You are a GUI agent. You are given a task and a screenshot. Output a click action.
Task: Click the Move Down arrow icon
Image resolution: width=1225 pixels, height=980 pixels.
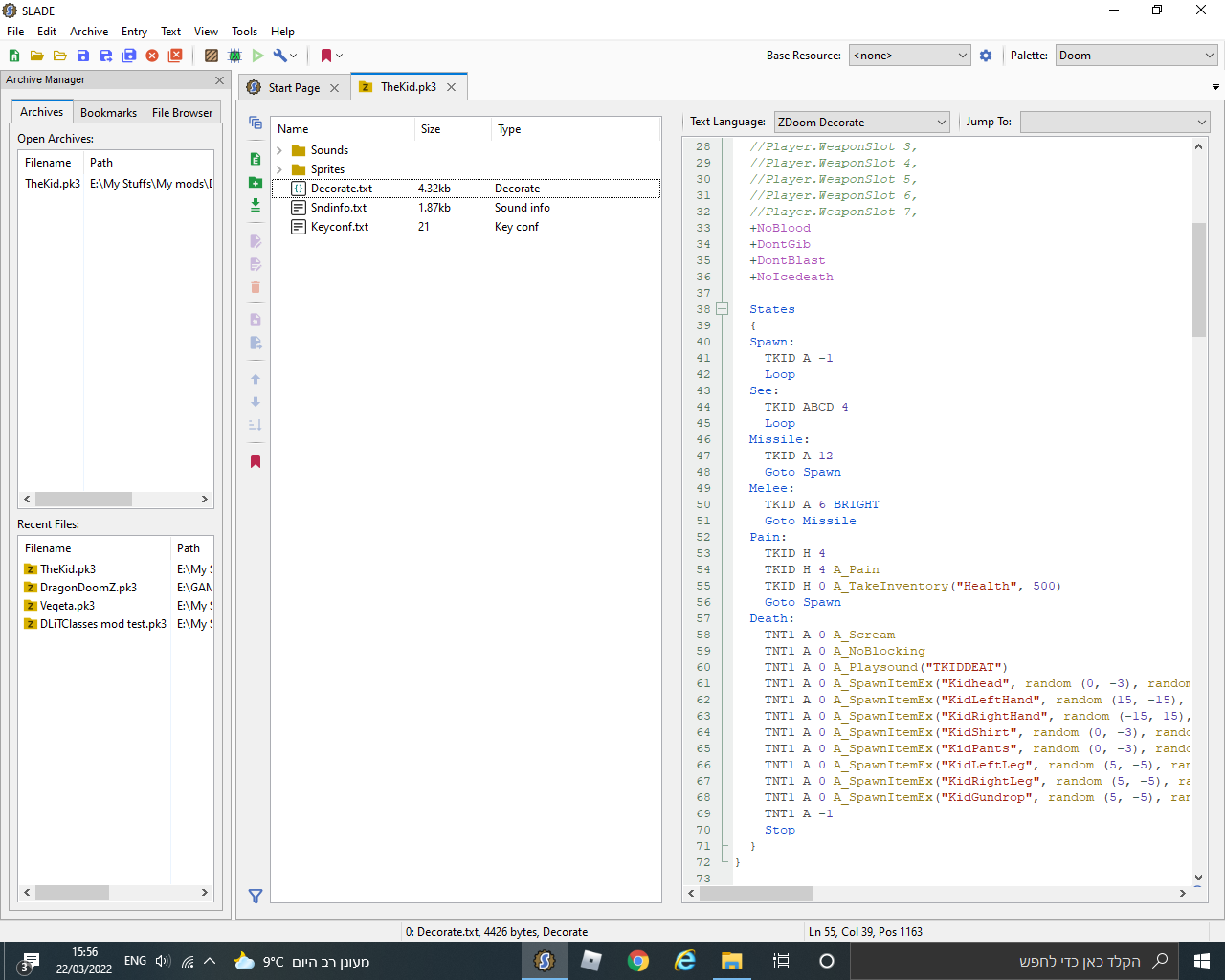coord(256,402)
